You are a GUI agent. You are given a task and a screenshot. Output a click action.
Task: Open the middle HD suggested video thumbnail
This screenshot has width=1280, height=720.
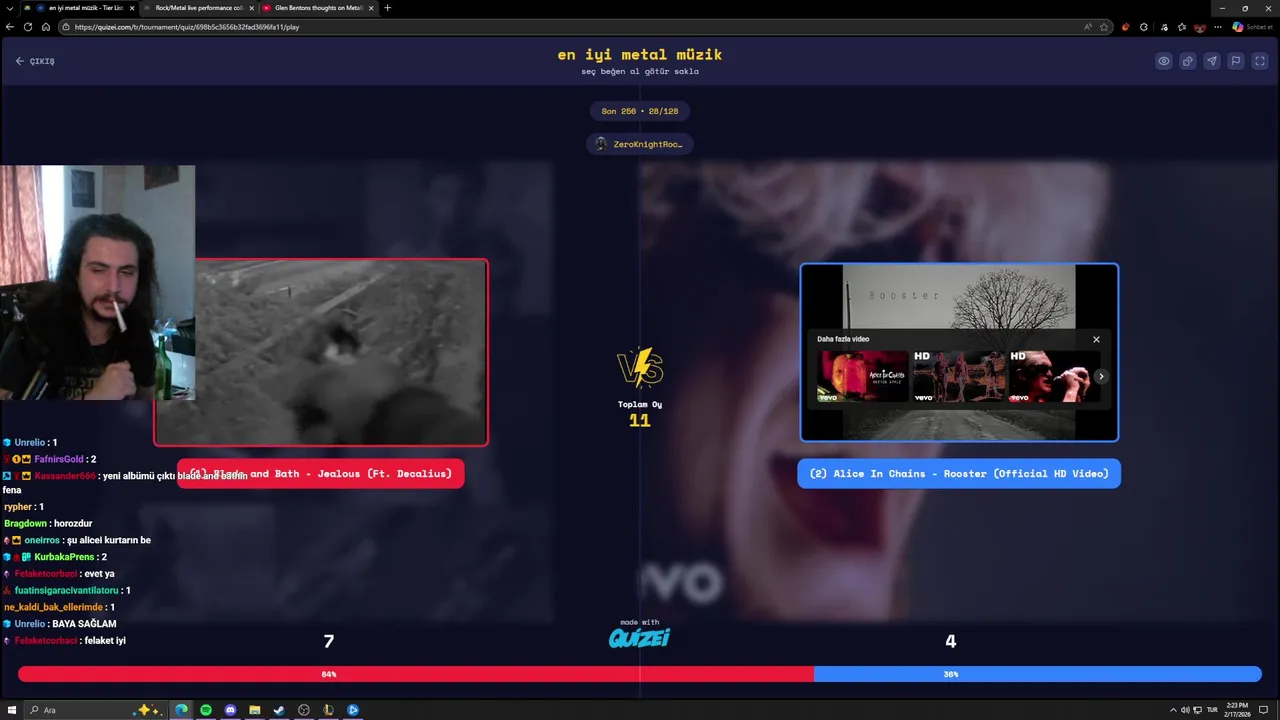coord(958,376)
